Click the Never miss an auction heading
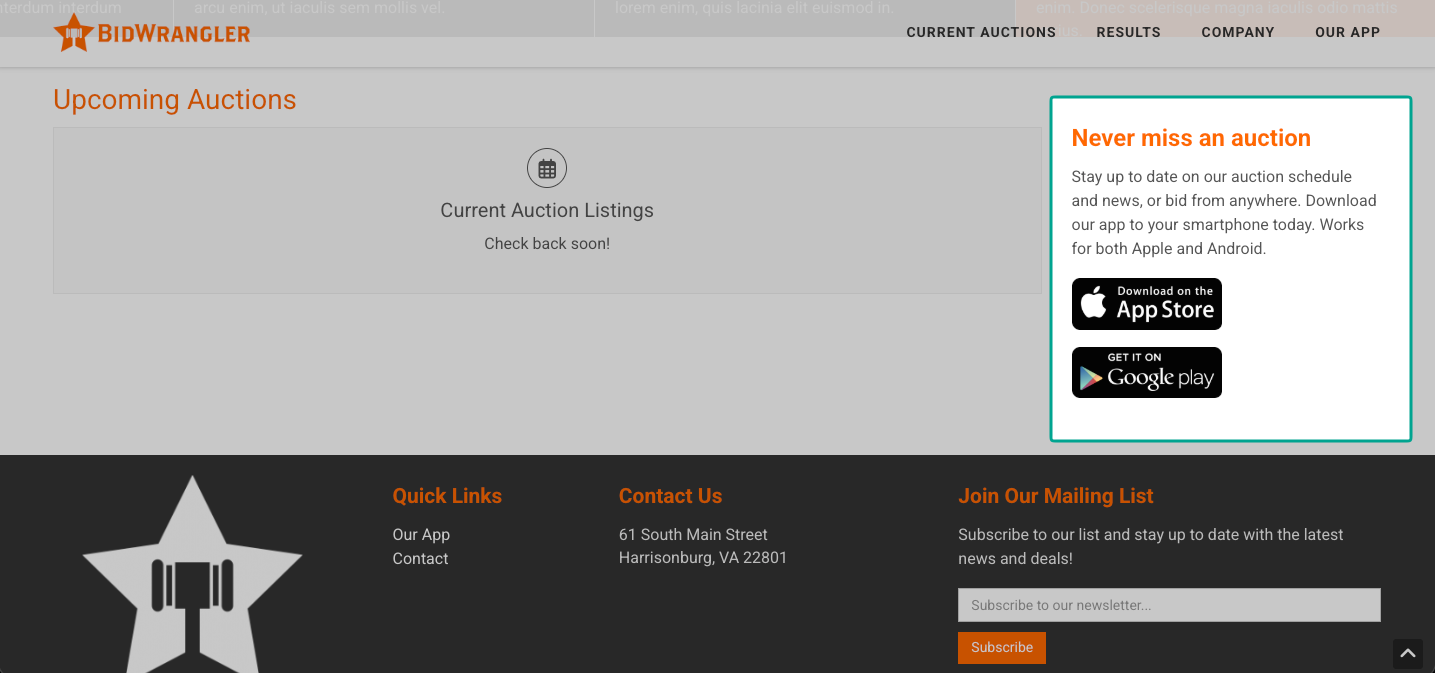 1191,138
